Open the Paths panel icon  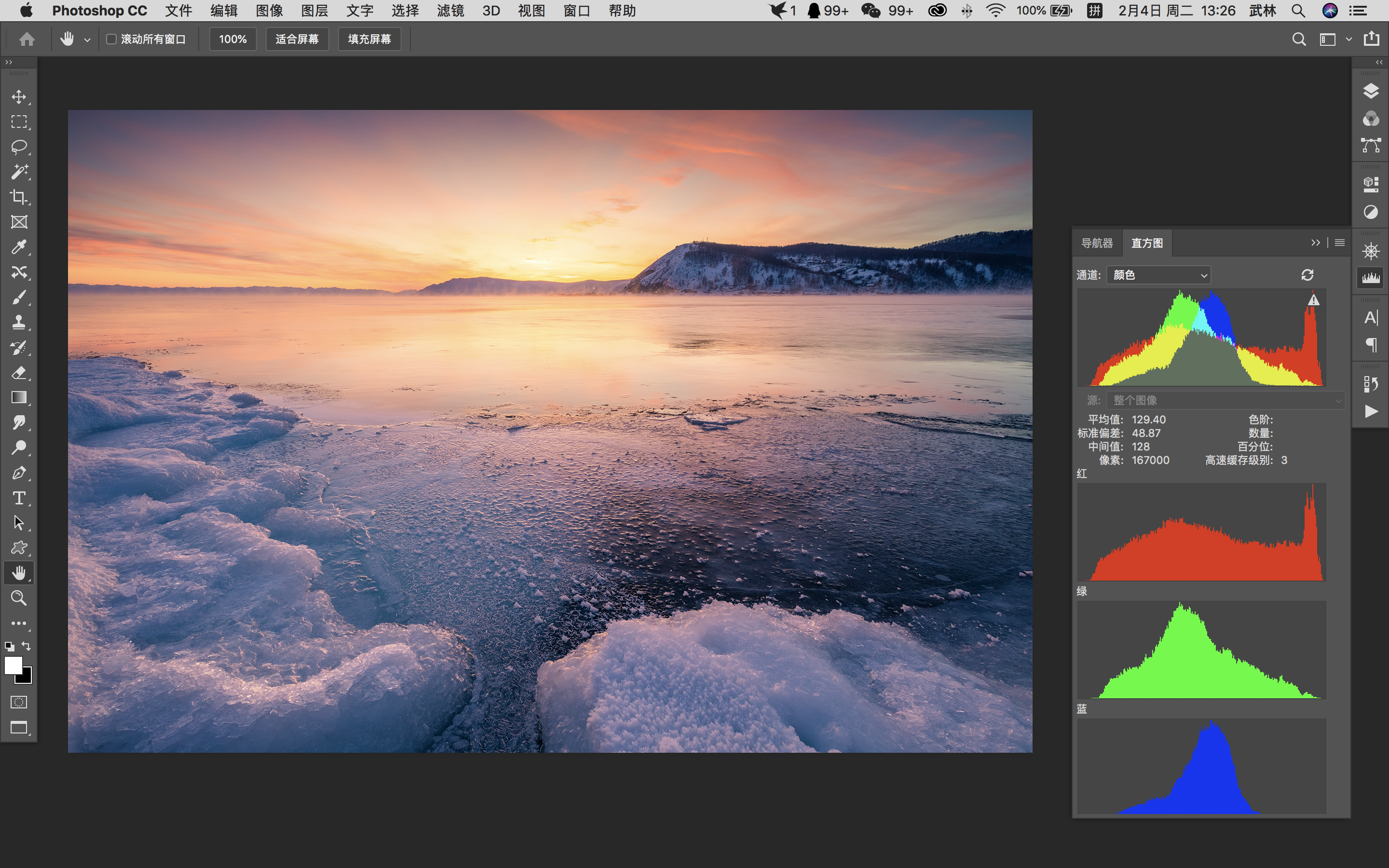coord(1371,145)
